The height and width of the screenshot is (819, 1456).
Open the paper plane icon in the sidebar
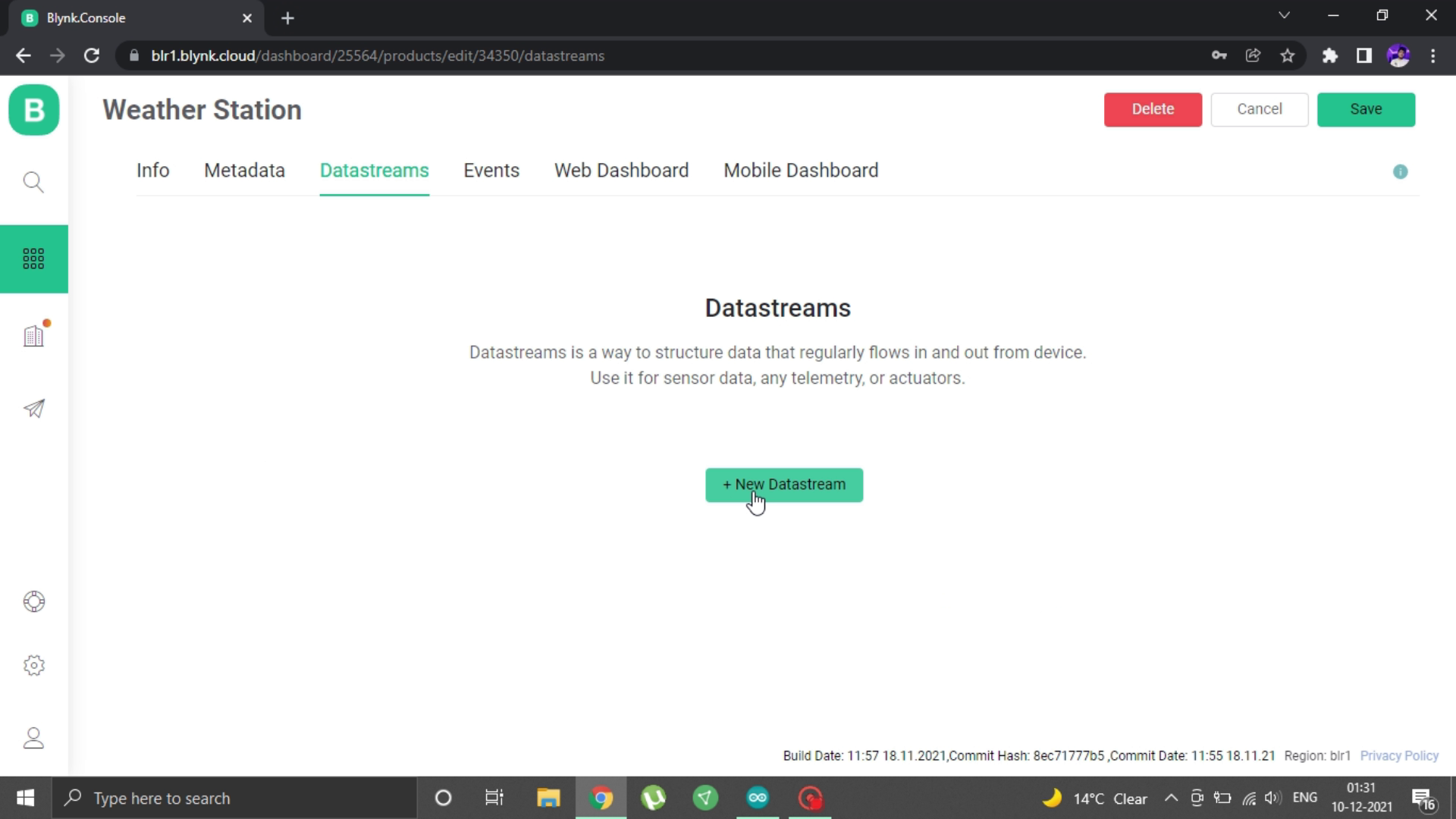coord(33,409)
